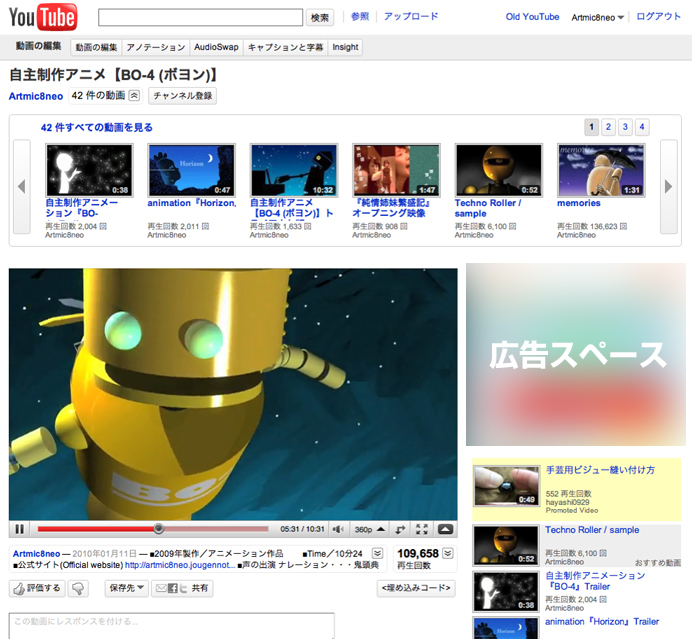Open sidebar animation『Horizon』Trailer link
This screenshot has width=692, height=639.
602,622
